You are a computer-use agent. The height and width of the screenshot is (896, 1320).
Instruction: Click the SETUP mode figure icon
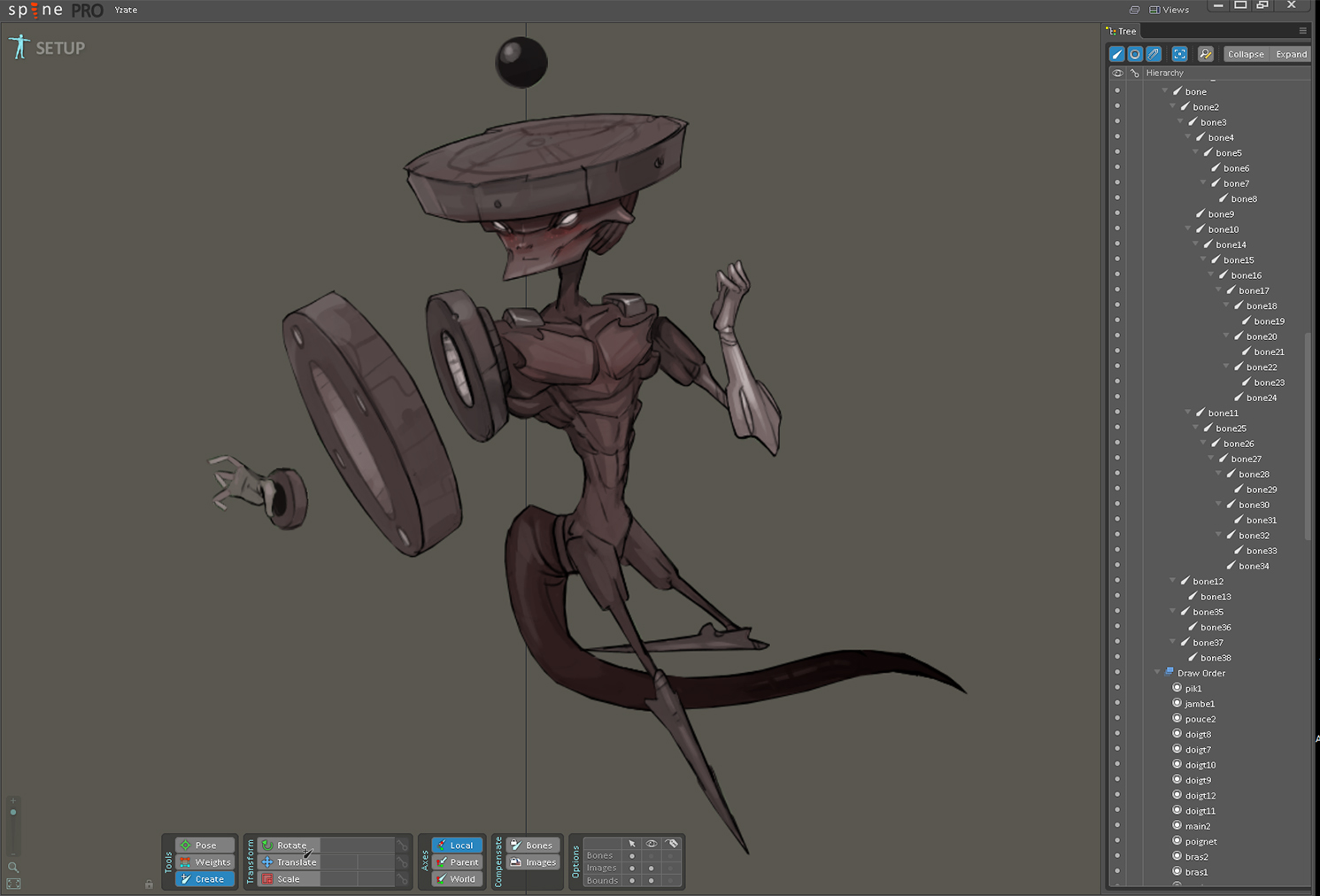tap(19, 47)
